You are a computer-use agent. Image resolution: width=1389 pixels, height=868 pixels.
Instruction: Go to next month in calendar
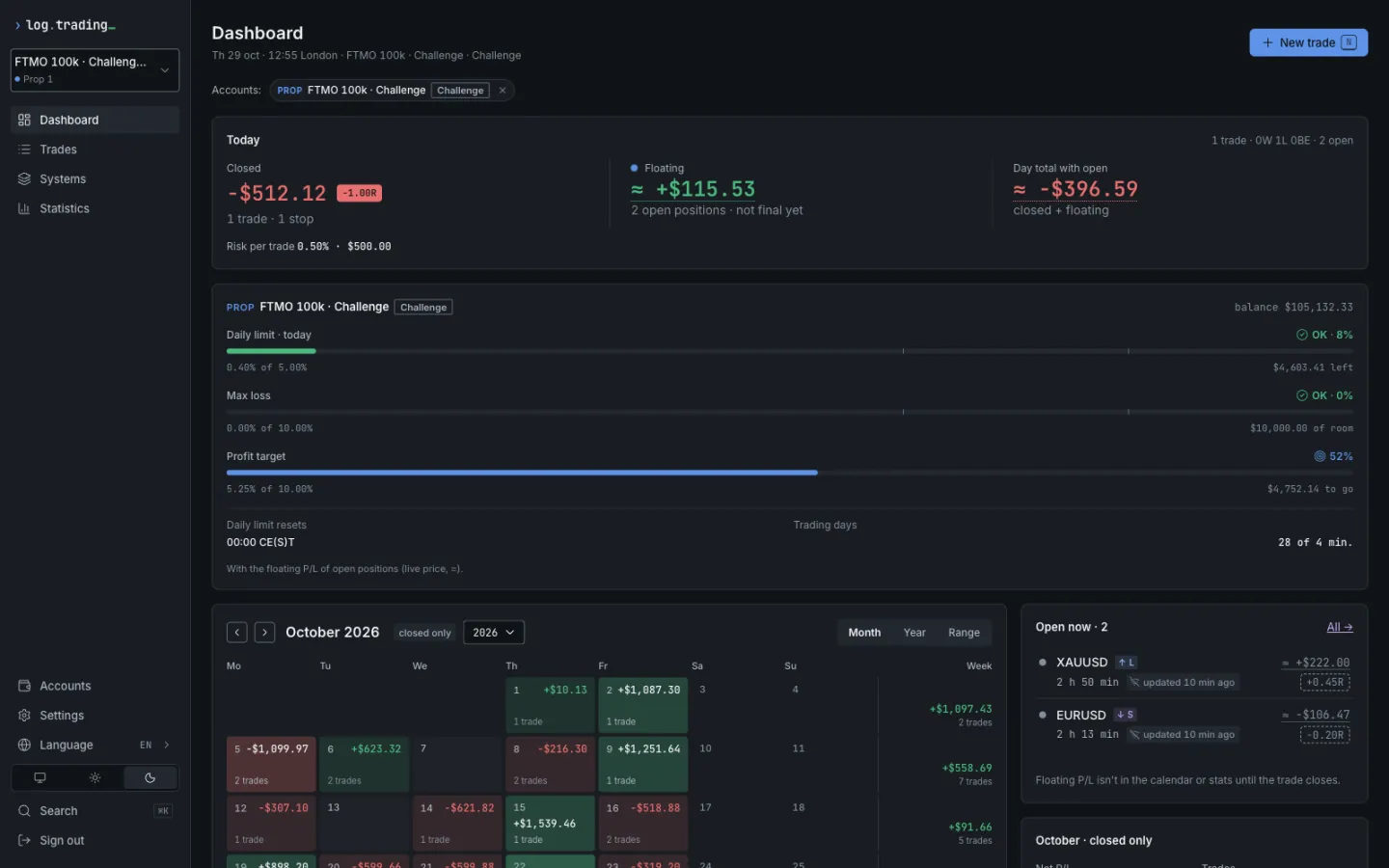264,633
